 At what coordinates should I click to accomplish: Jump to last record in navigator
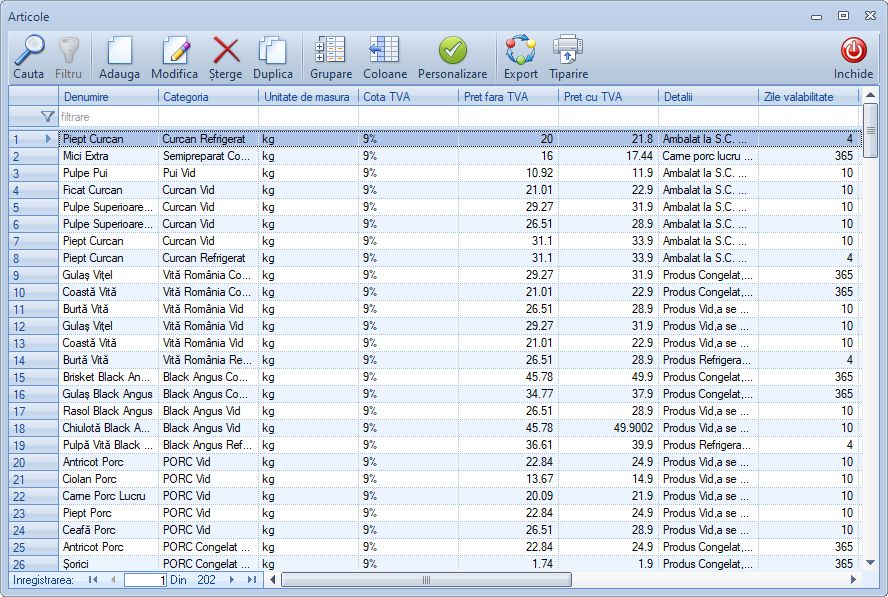tap(251, 580)
